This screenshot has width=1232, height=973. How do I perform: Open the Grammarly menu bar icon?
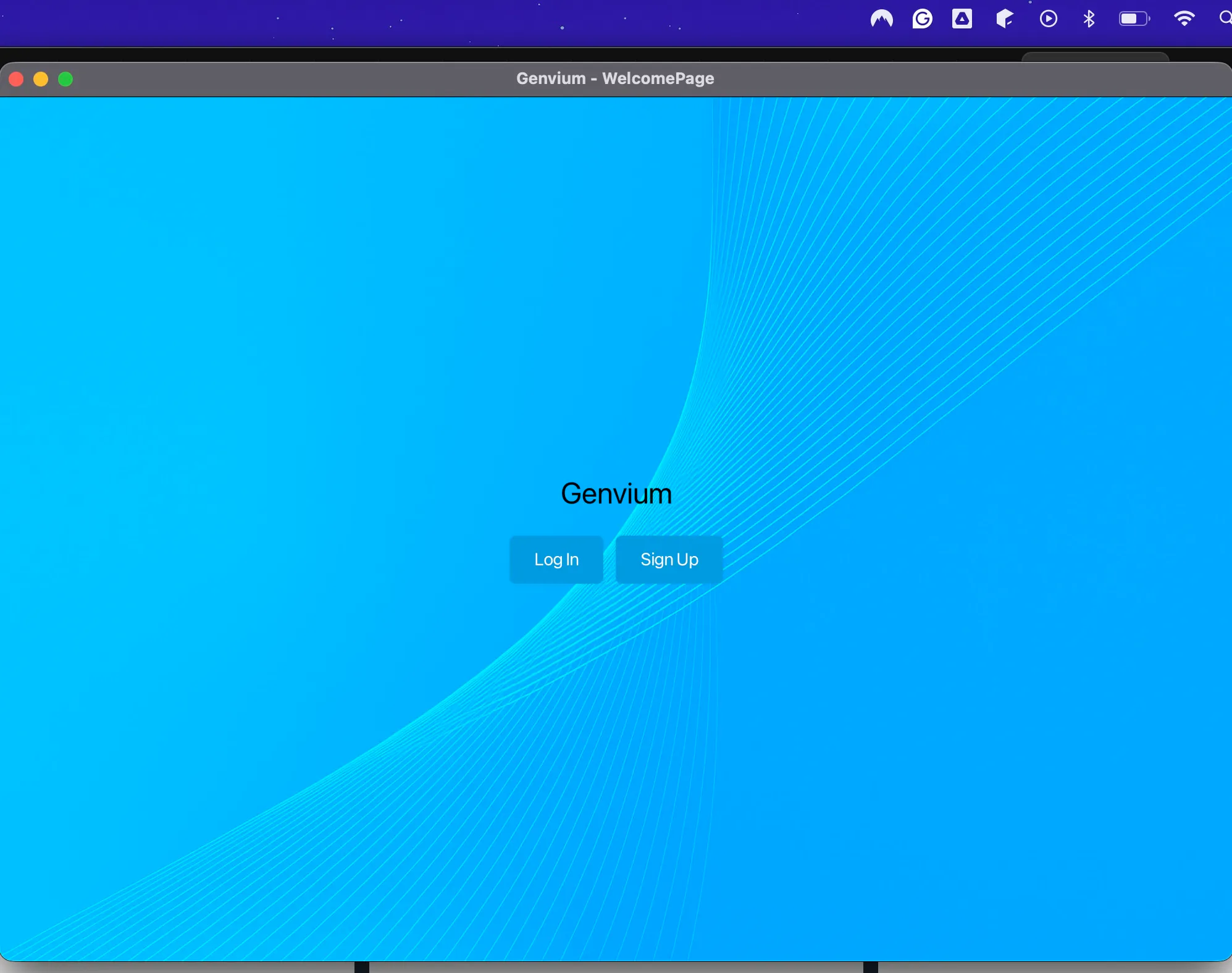[x=922, y=19]
